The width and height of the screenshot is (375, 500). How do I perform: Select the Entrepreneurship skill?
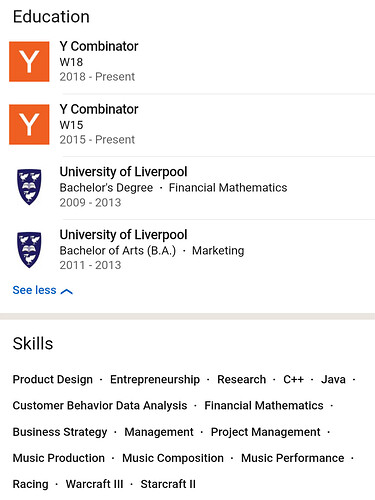(155, 379)
